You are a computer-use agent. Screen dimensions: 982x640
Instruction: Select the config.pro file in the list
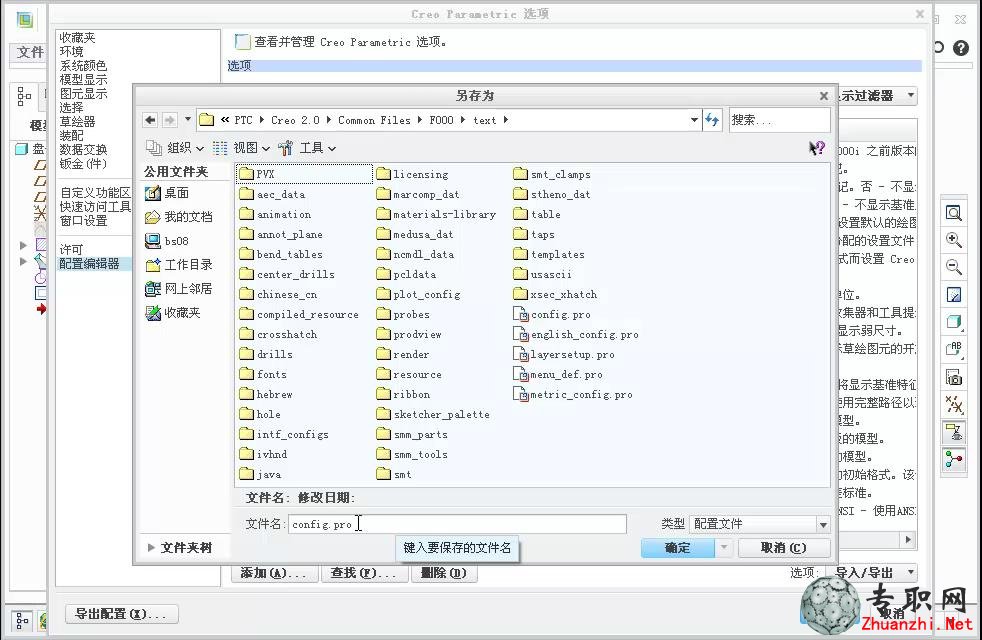coord(552,314)
